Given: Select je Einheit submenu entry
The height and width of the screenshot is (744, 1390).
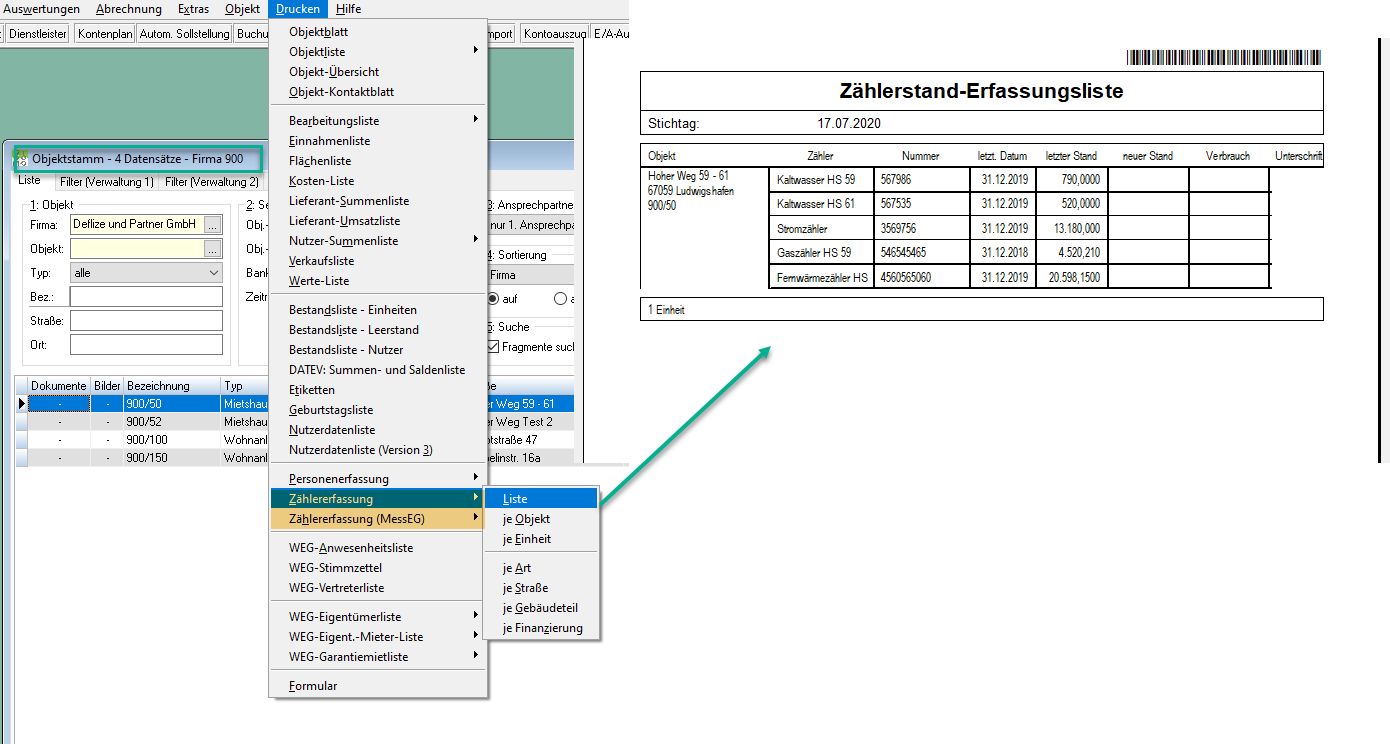Looking at the screenshot, I should tap(541, 539).
